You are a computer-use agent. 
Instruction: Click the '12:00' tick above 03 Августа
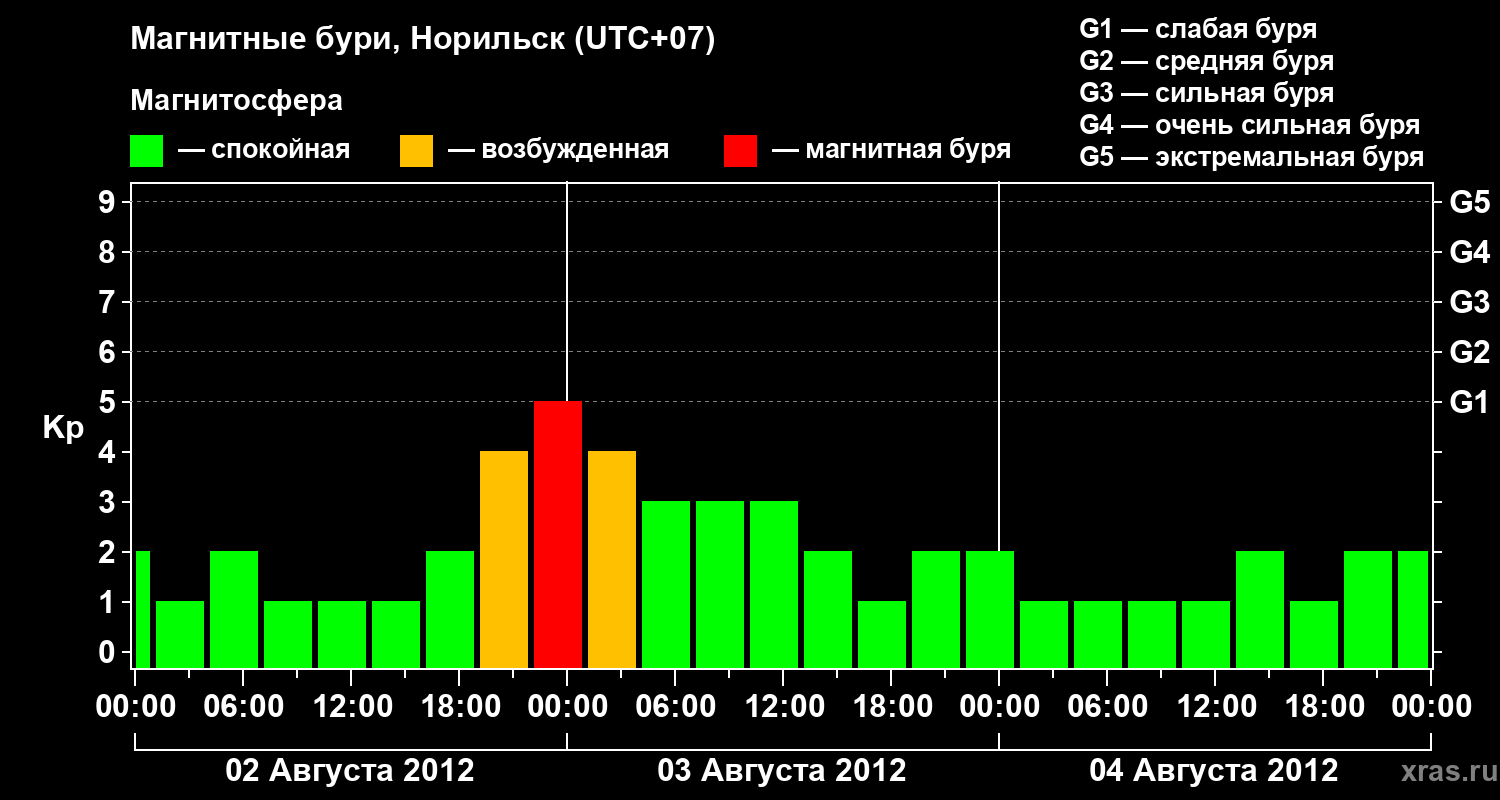(x=783, y=707)
